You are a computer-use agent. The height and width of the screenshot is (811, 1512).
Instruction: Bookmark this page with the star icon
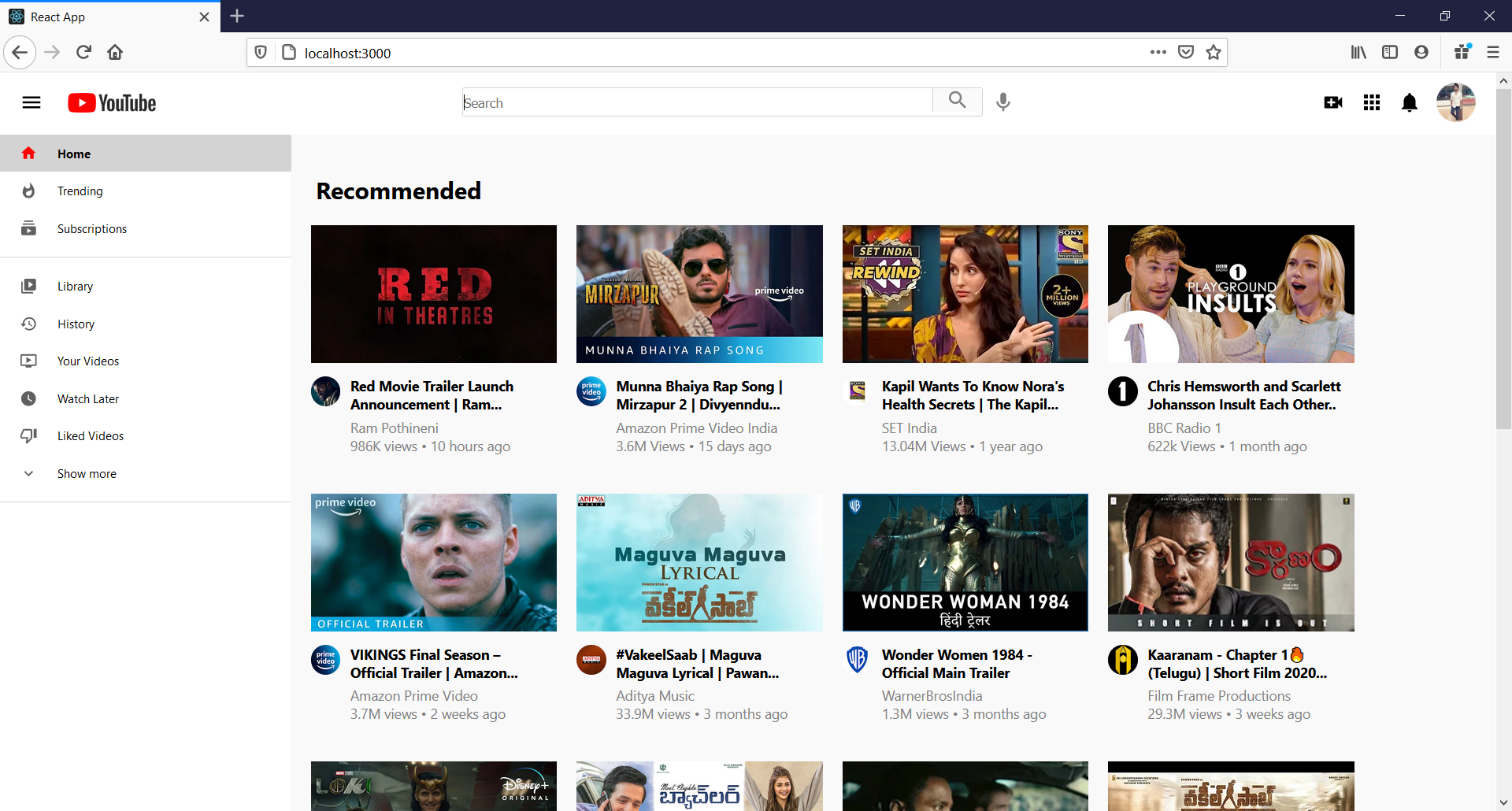tap(1214, 53)
